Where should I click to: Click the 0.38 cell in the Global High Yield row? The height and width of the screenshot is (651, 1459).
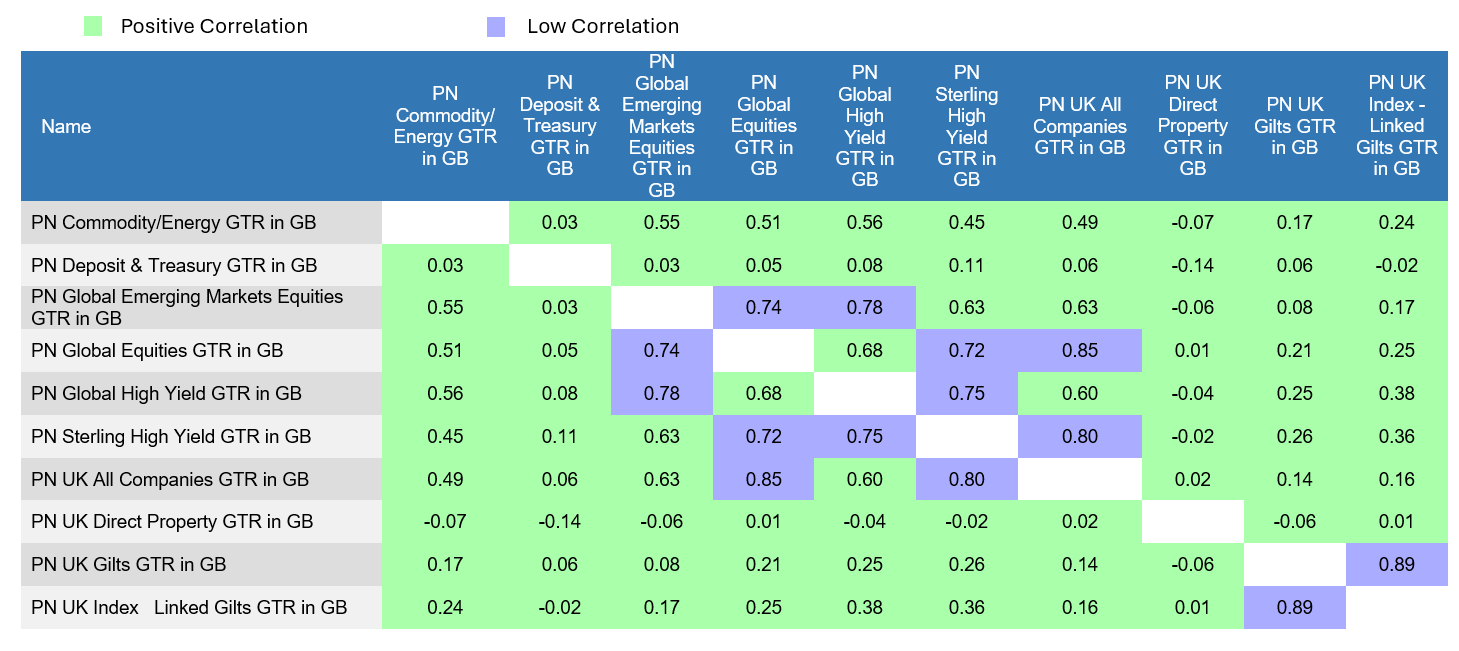(1396, 394)
